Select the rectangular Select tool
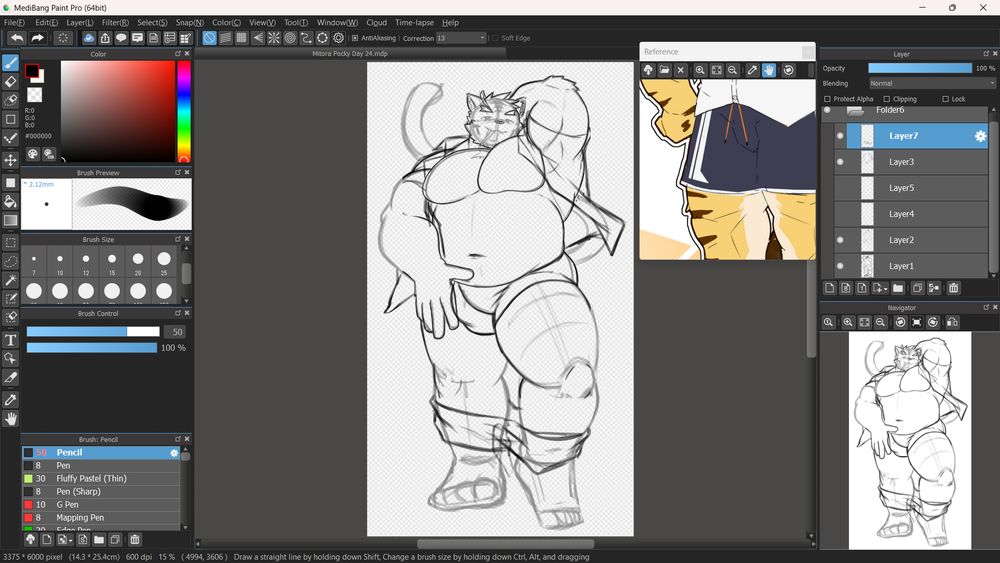Viewport: 1000px width, 563px height. coord(10,242)
